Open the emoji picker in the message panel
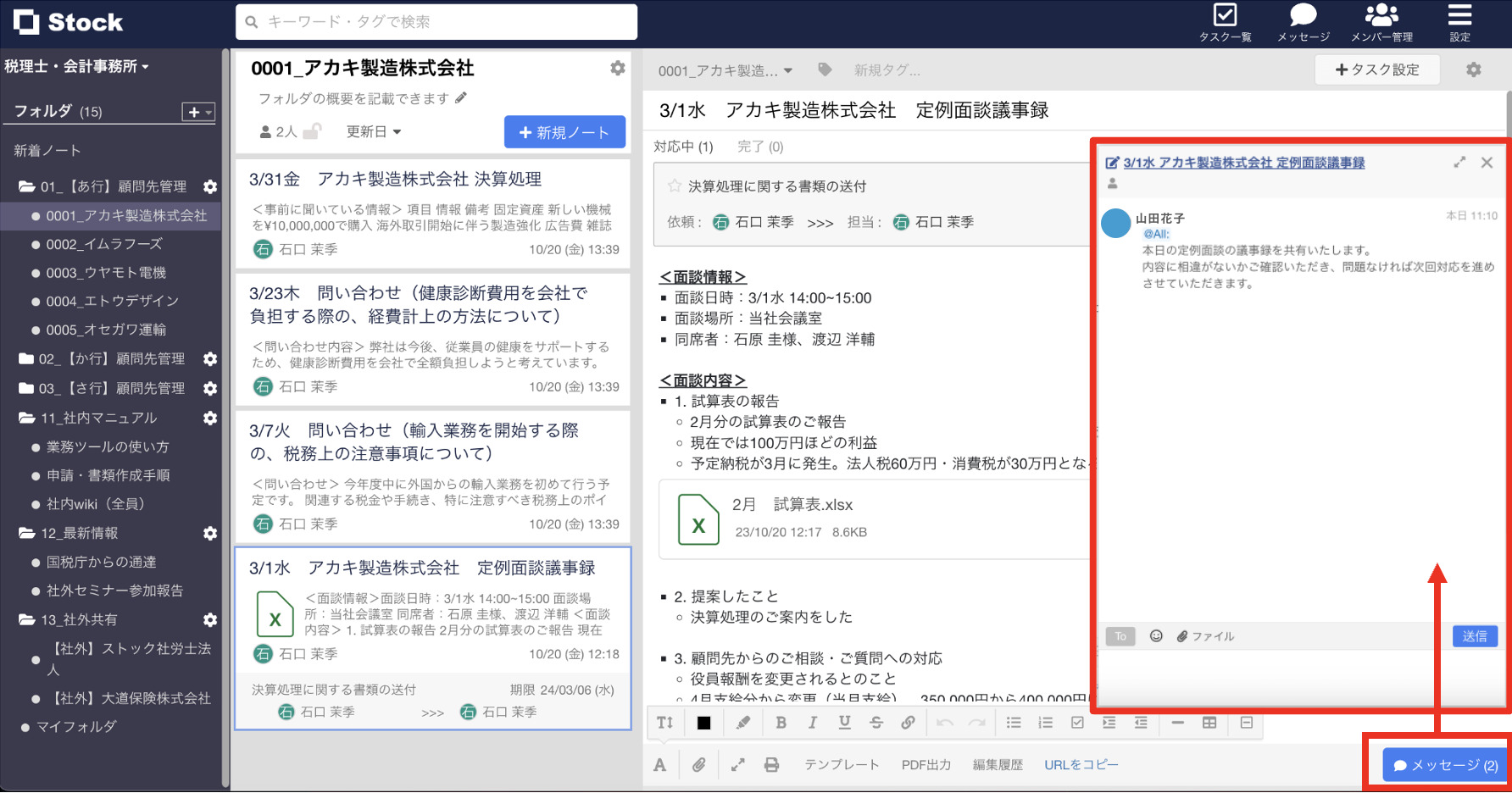This screenshot has height=793, width=1512. 1156,636
